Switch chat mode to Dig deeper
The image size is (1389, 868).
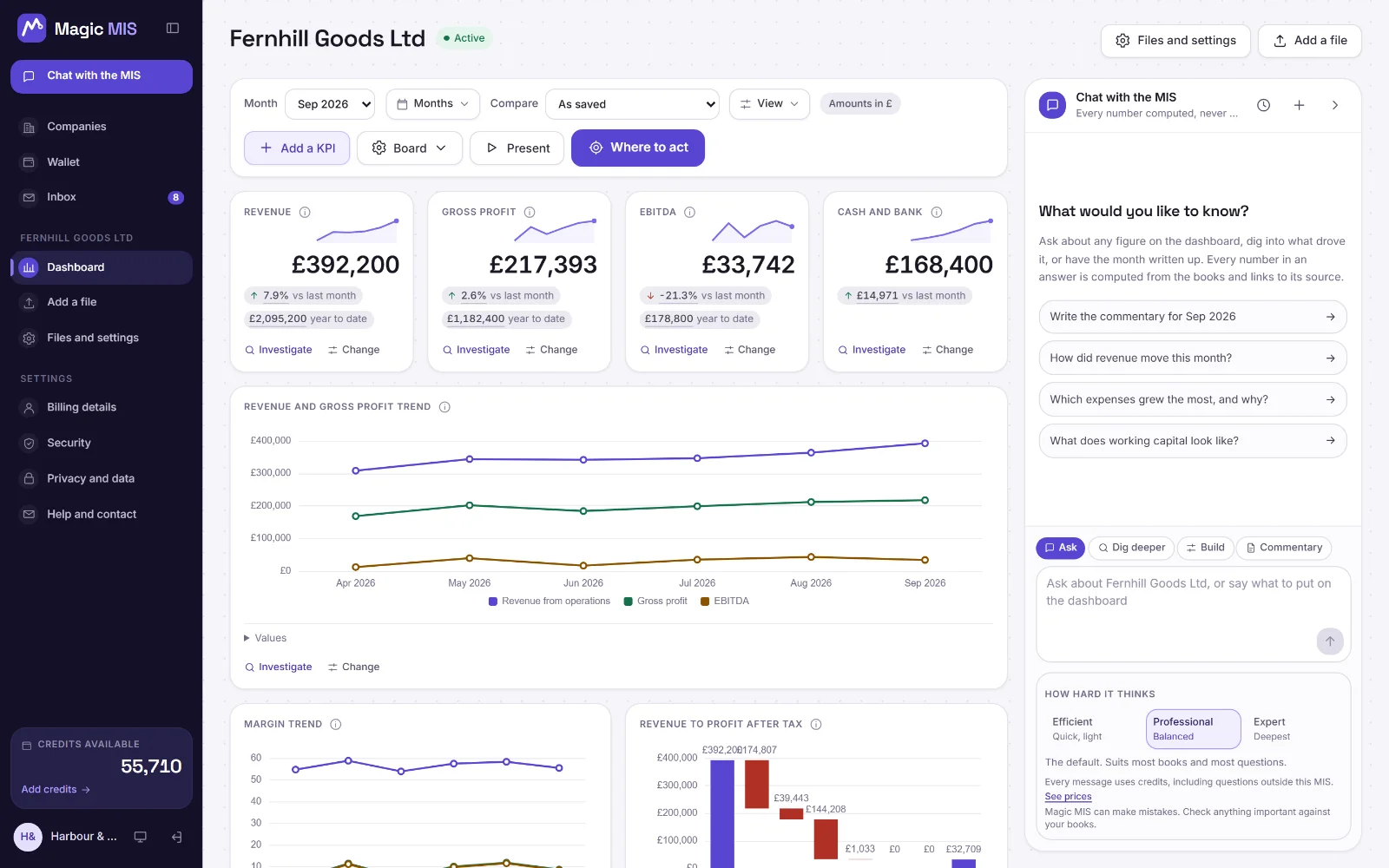1131,548
